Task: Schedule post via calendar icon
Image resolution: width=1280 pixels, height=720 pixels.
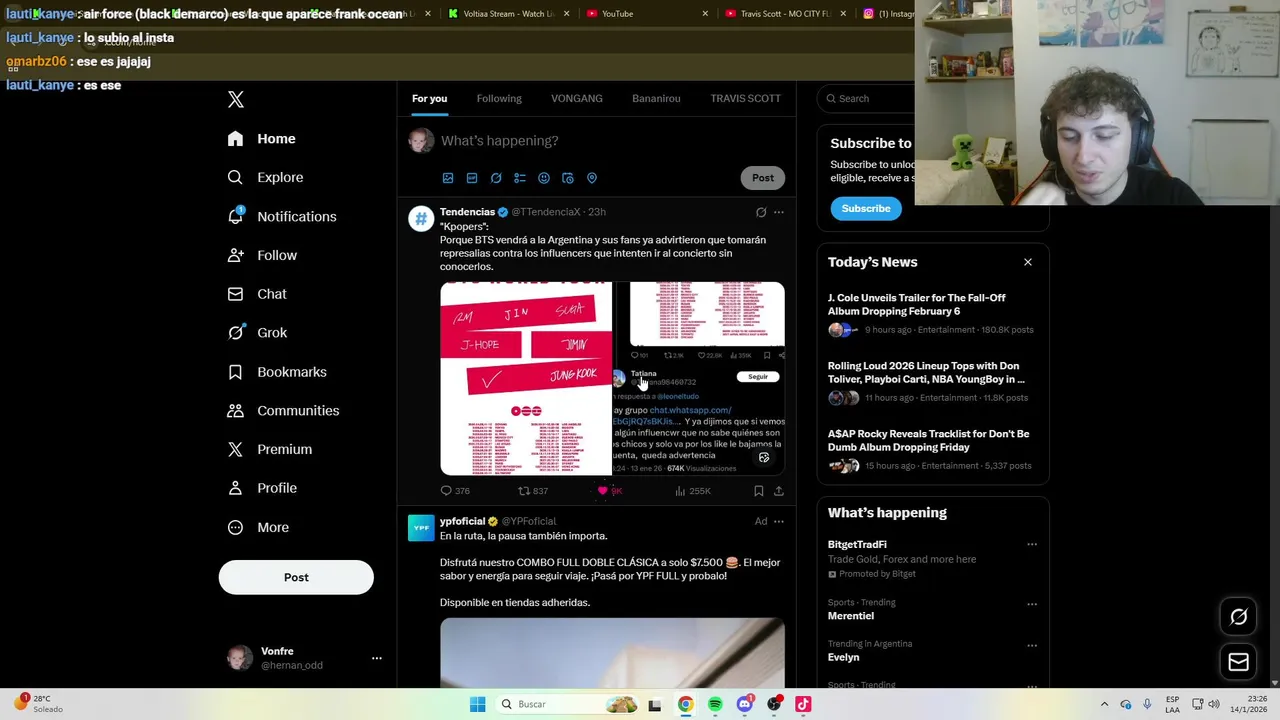Action: (x=568, y=178)
